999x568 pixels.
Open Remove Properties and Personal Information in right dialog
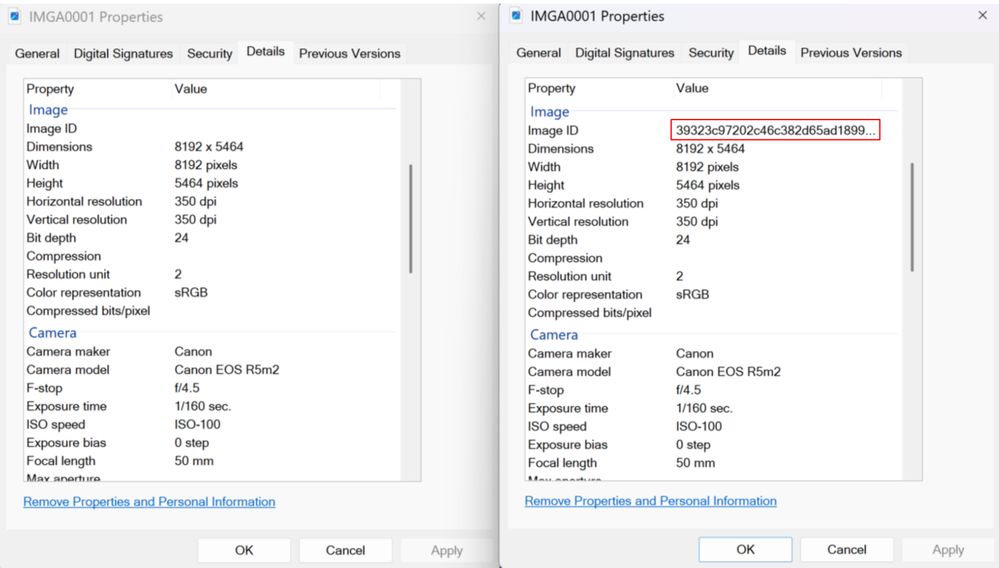coord(650,501)
